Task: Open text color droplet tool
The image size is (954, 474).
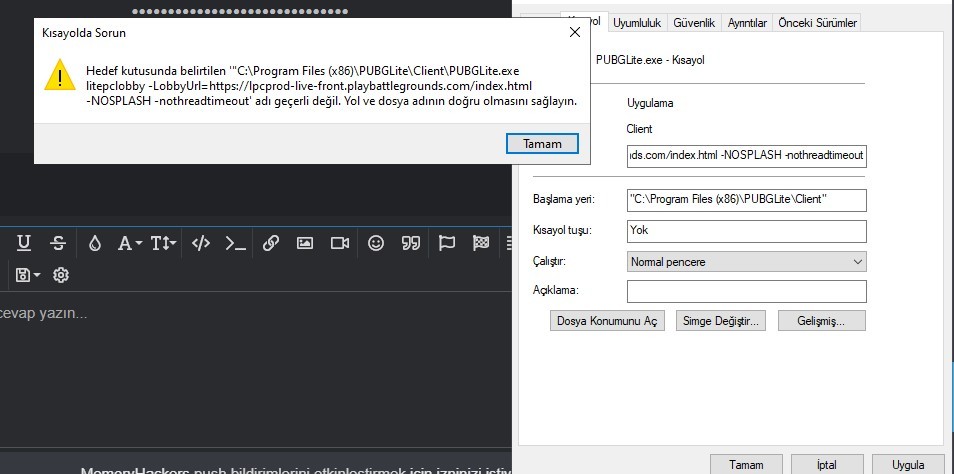Action: 94,243
